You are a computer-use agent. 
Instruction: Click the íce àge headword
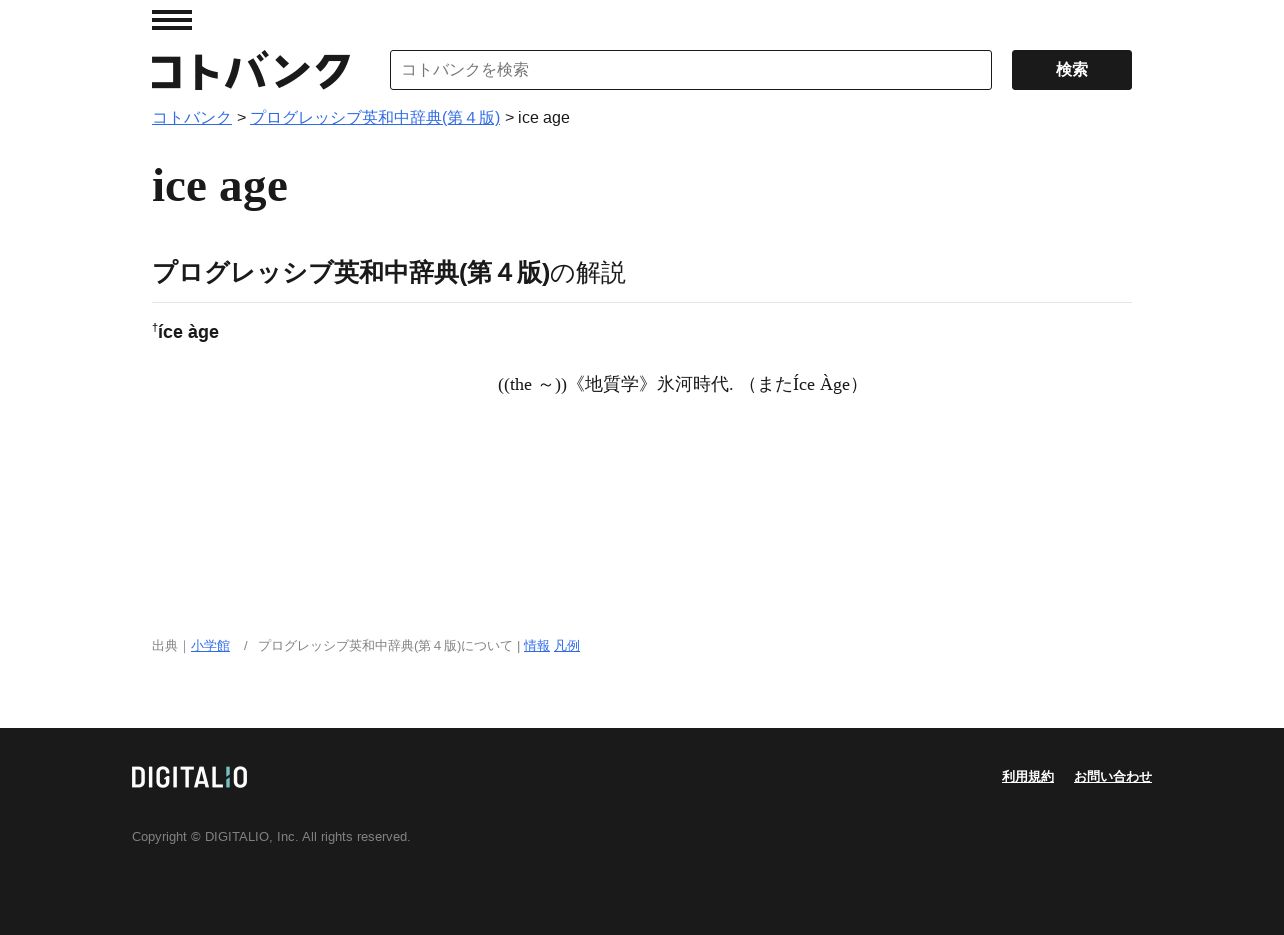tap(186, 331)
